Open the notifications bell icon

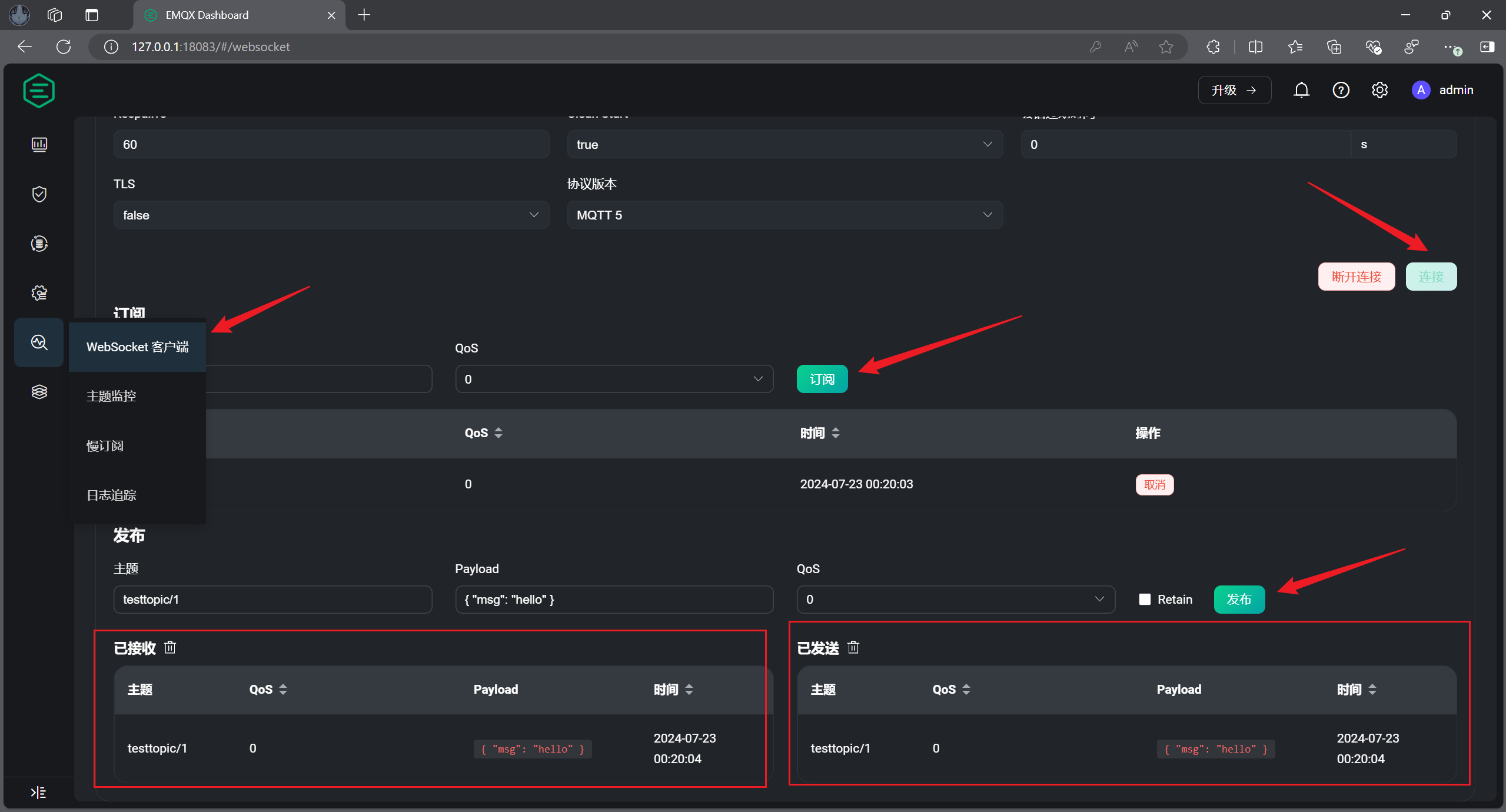tap(1301, 90)
